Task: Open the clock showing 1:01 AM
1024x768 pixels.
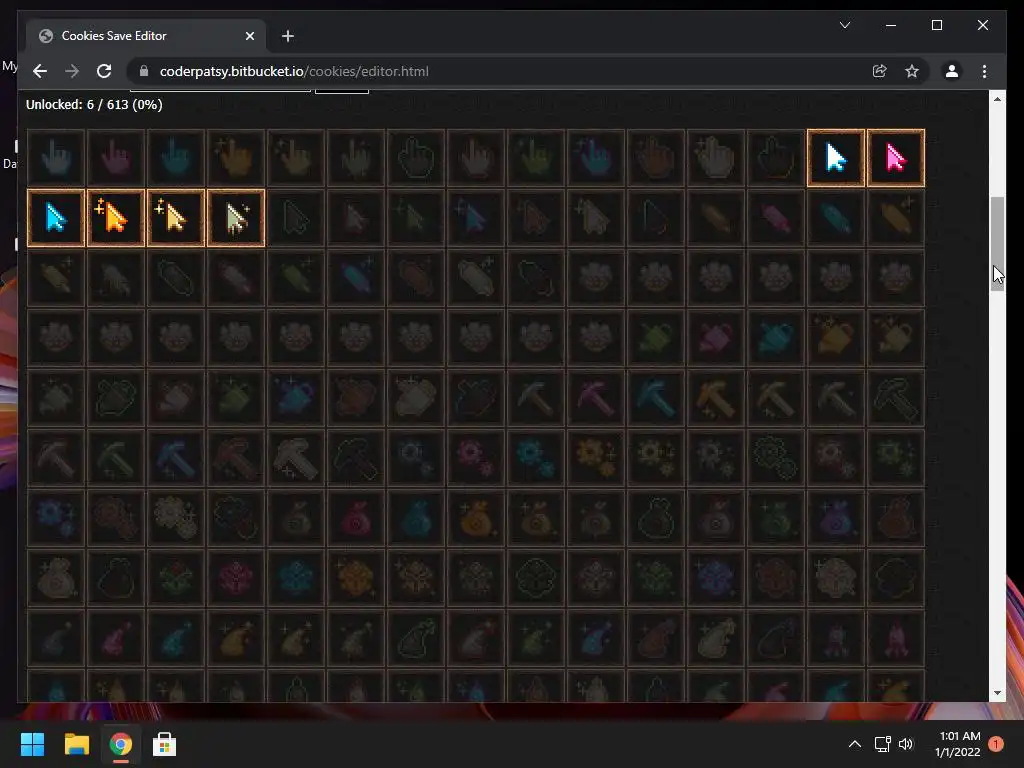Action: (x=958, y=744)
